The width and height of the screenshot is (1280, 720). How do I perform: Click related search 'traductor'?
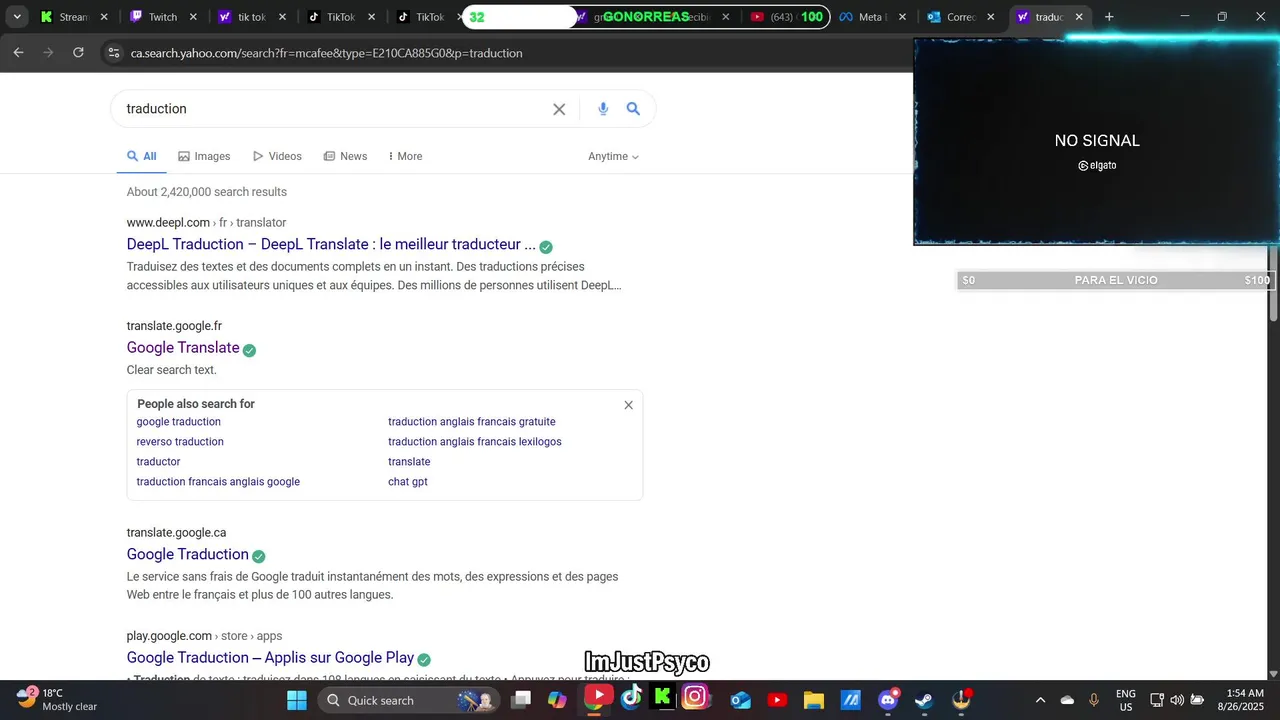pyautogui.click(x=159, y=462)
